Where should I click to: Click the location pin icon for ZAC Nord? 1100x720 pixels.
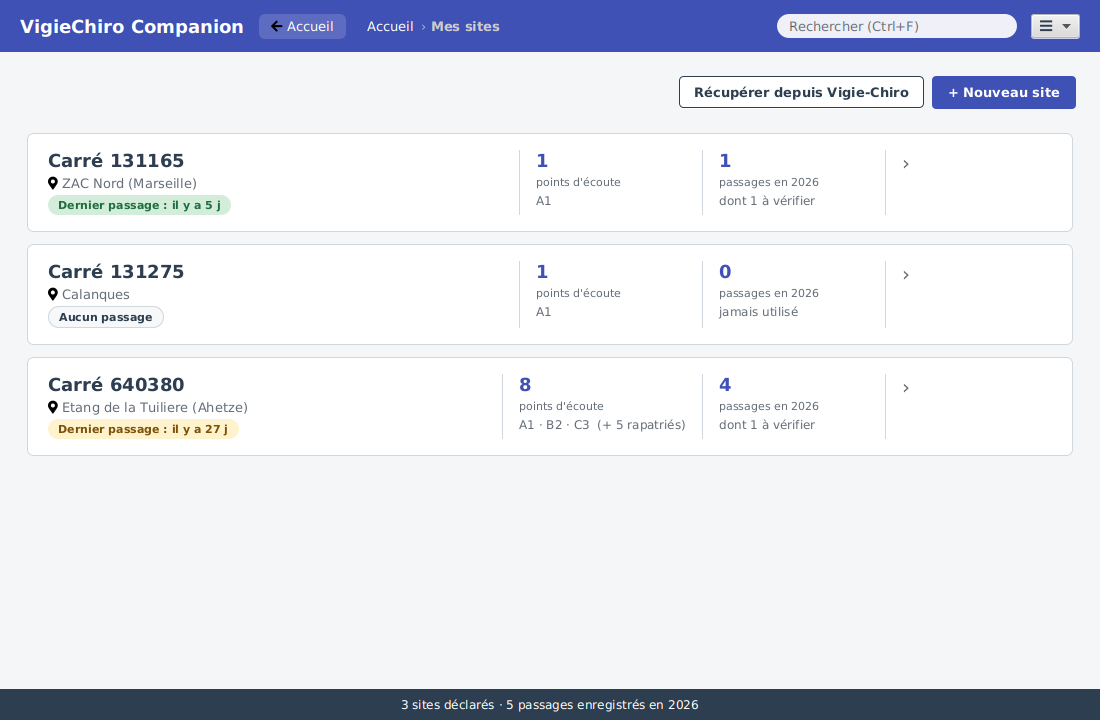tap(53, 183)
